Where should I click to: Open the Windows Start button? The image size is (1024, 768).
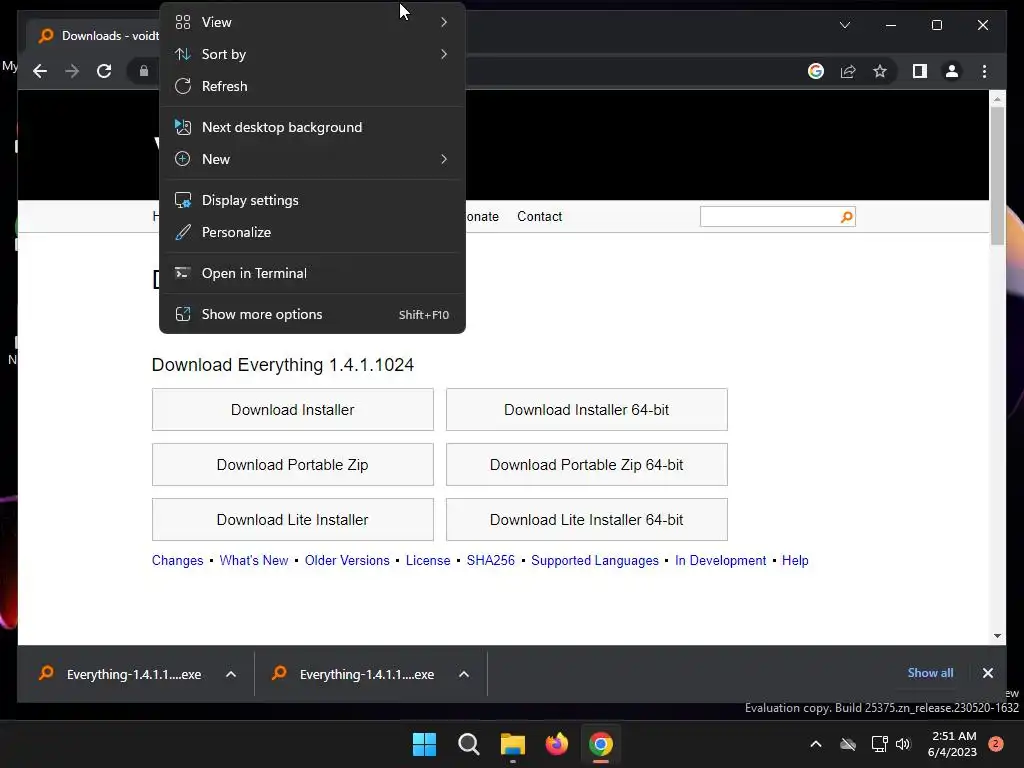click(x=424, y=744)
